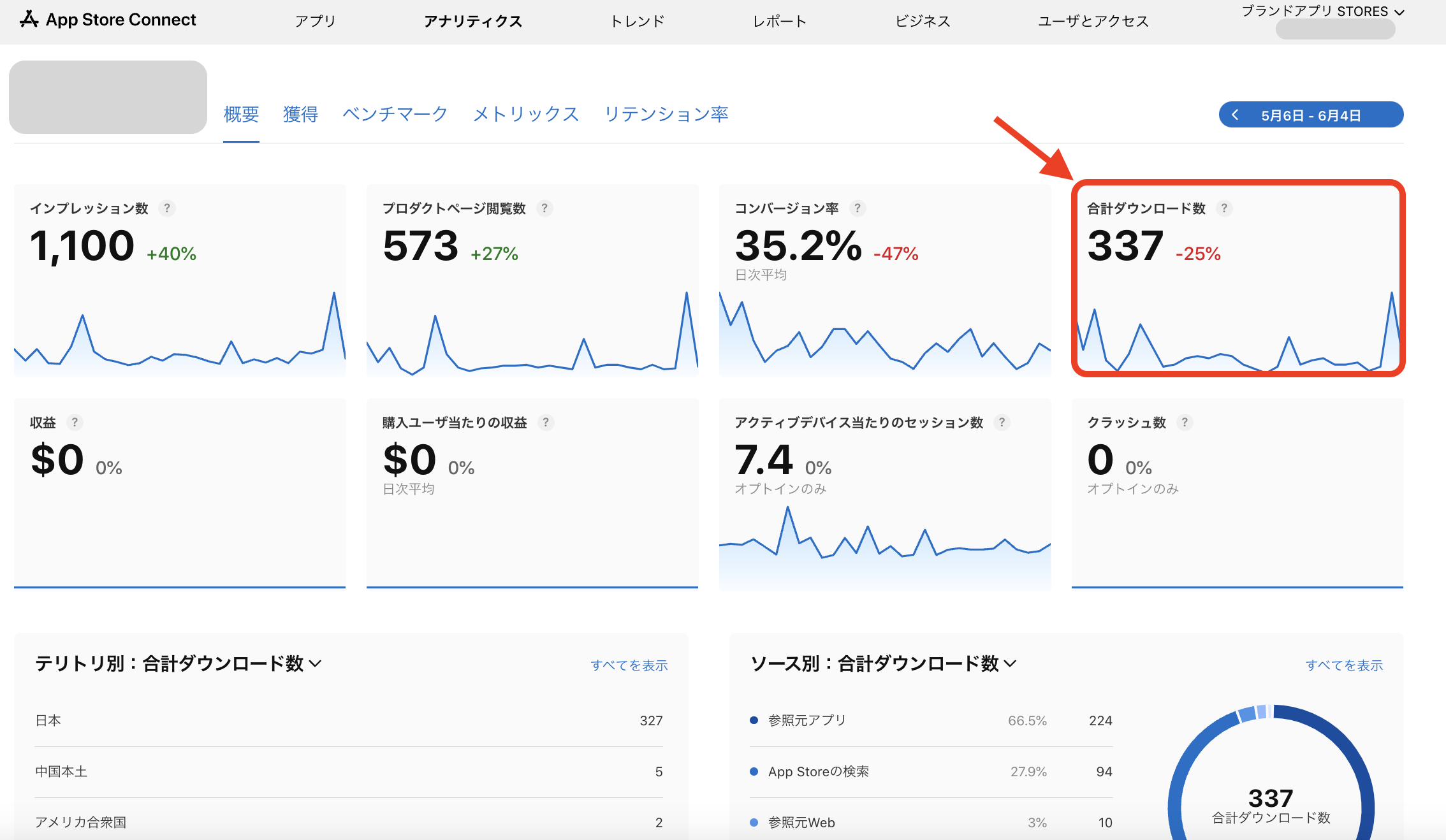Click the 収益 $0 value

pos(57,460)
